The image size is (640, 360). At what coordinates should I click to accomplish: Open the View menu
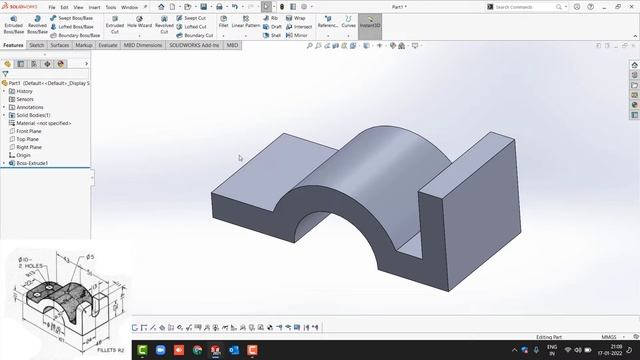coord(78,7)
